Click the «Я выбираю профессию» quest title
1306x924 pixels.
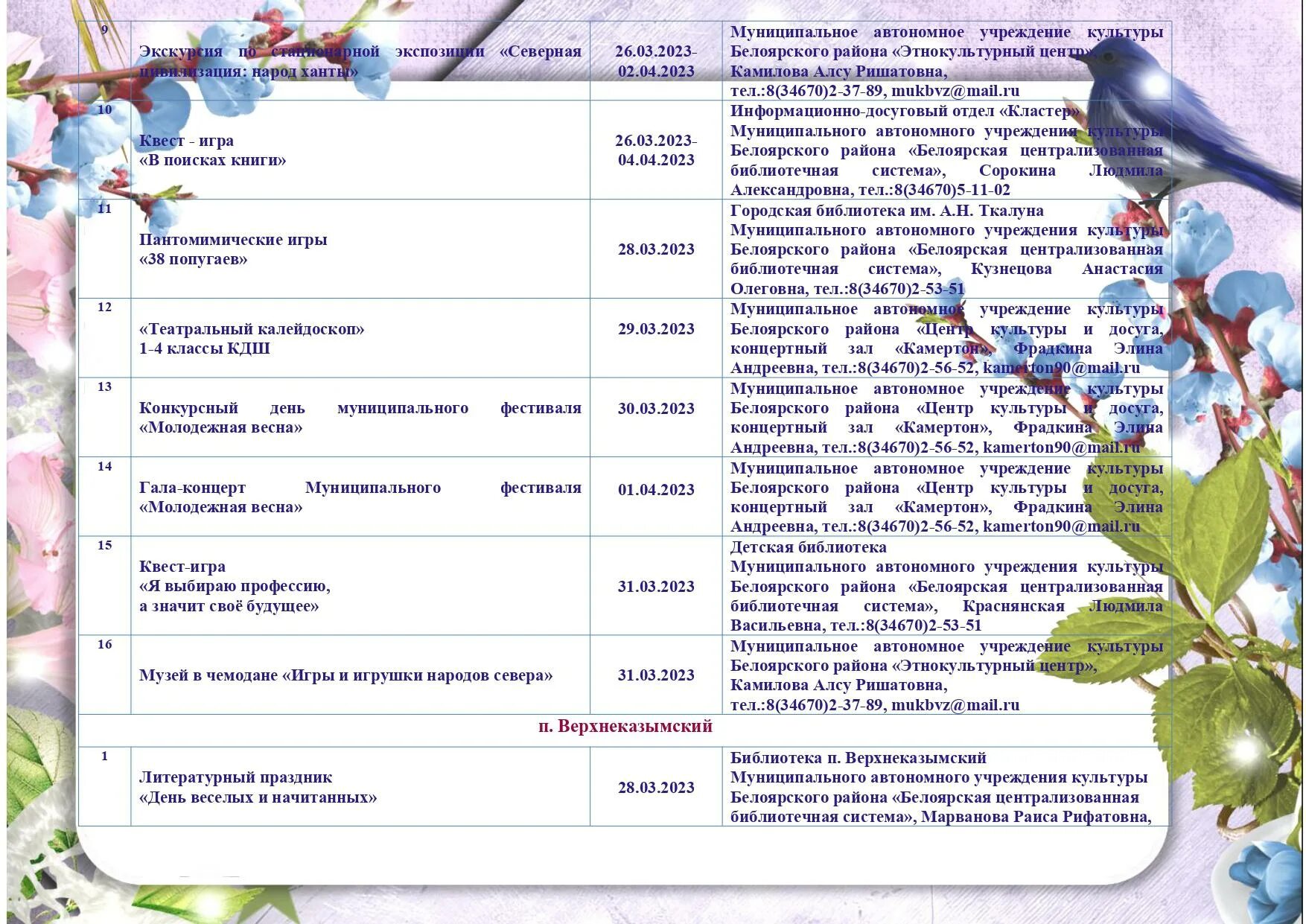click(235, 586)
